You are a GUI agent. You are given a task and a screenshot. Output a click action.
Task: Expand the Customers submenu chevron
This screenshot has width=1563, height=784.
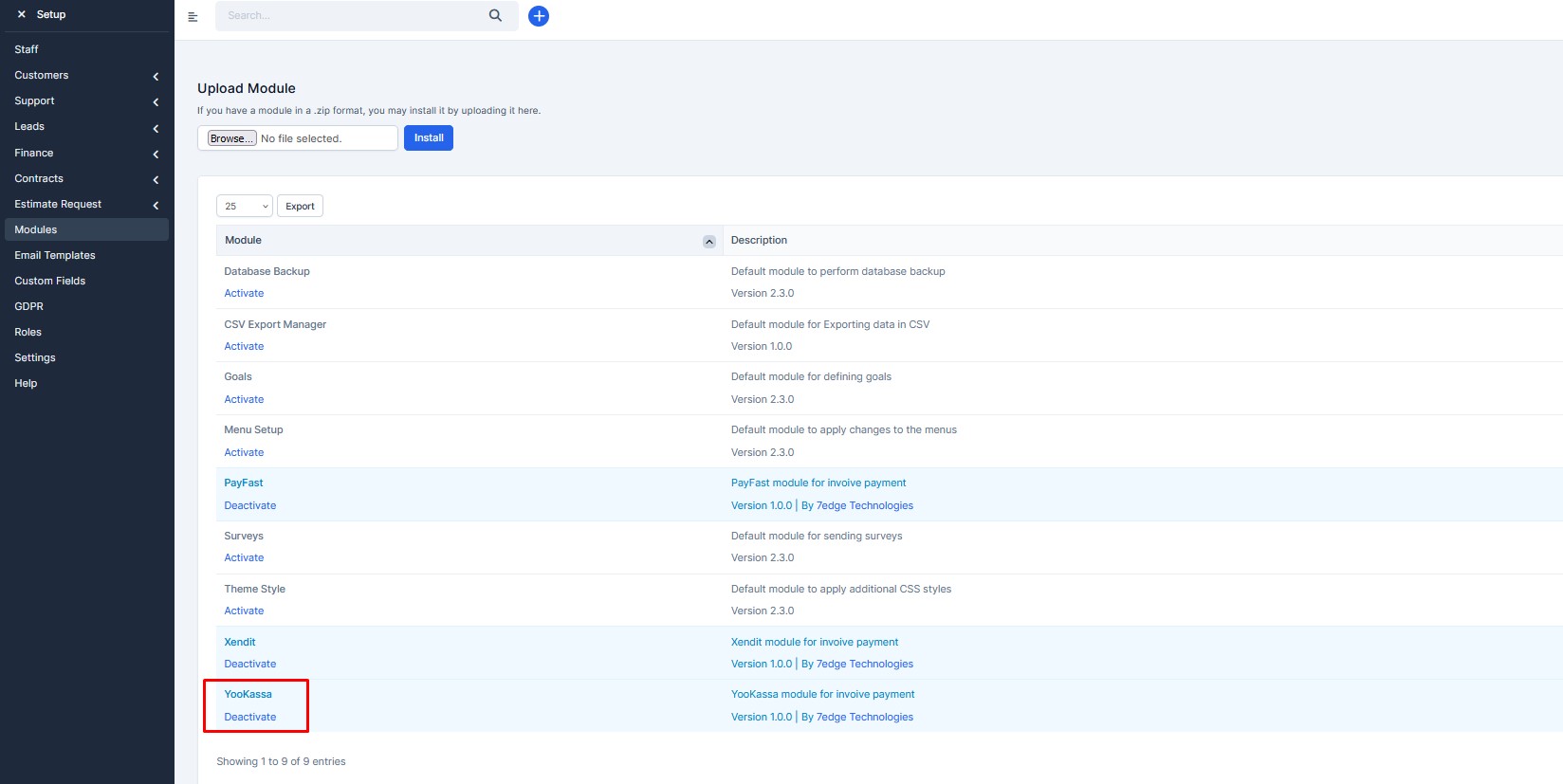[156, 76]
